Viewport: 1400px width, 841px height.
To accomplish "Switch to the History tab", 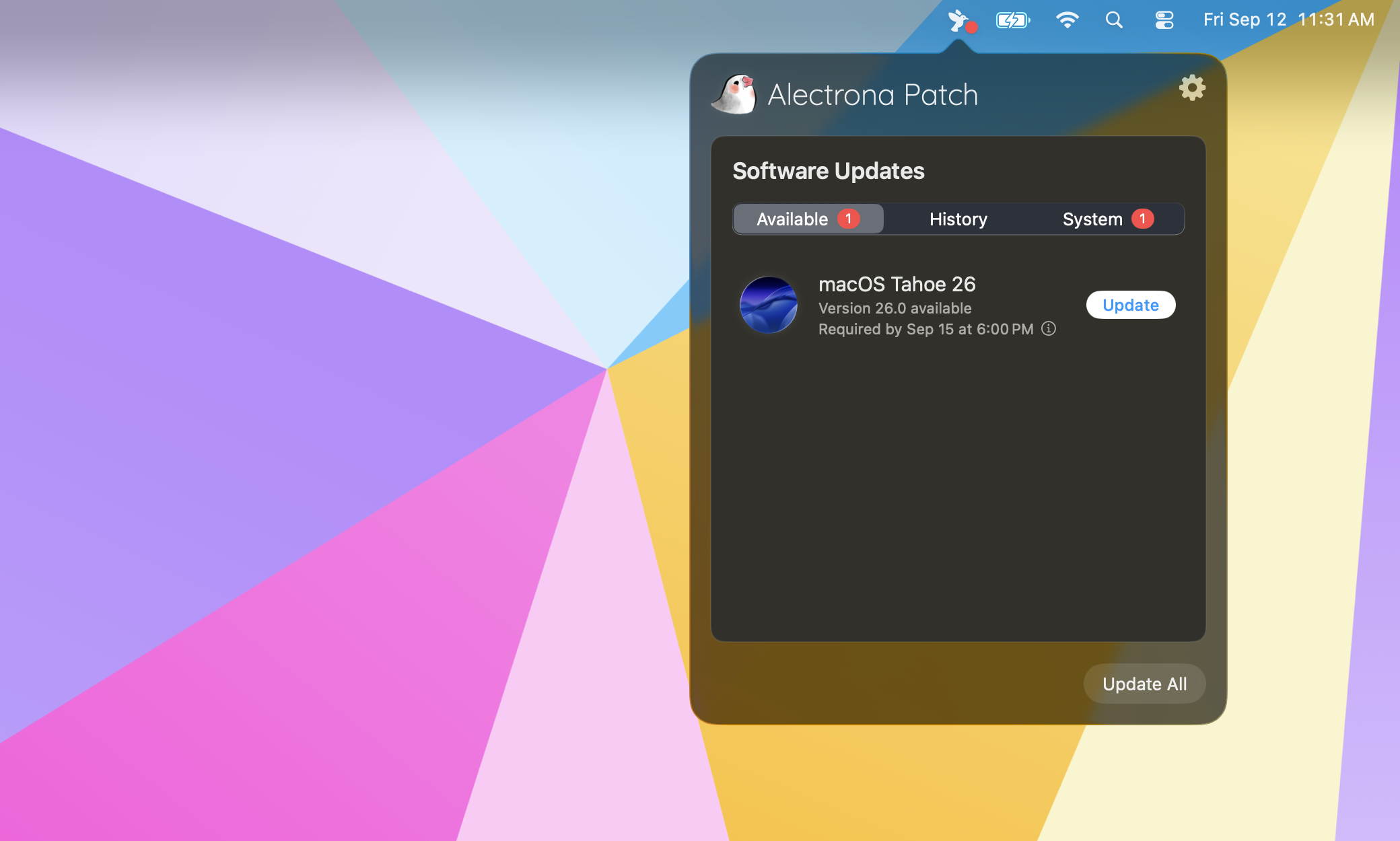I will (x=958, y=219).
